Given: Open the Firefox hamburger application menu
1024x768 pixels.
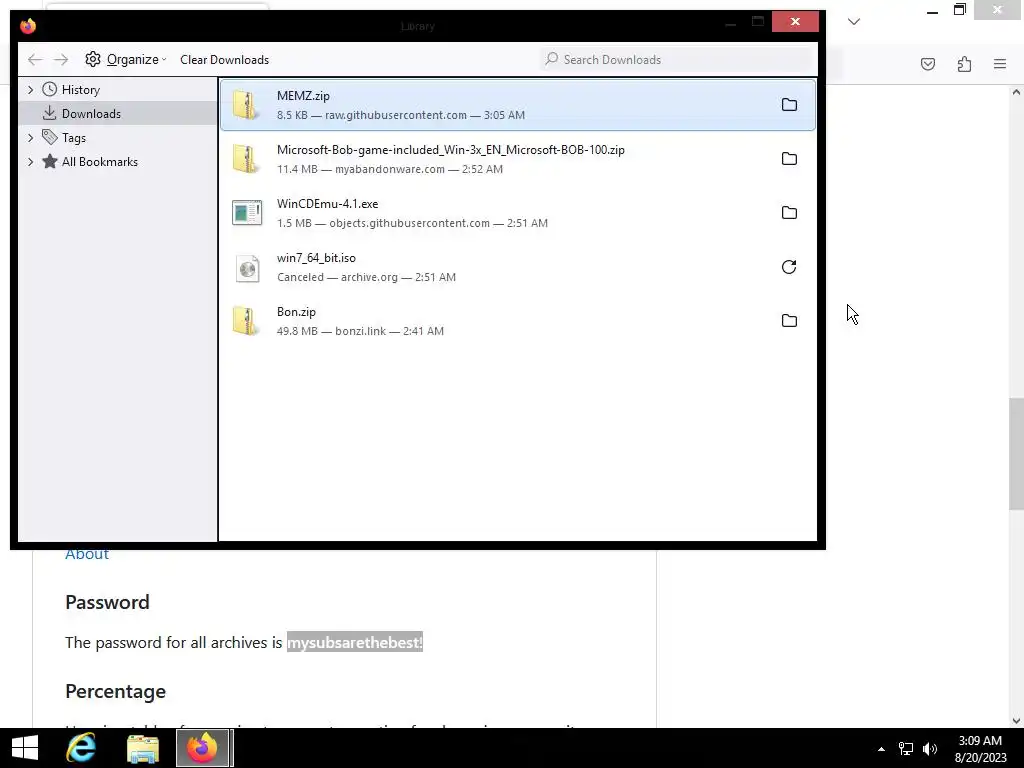Looking at the screenshot, I should click(x=1000, y=64).
